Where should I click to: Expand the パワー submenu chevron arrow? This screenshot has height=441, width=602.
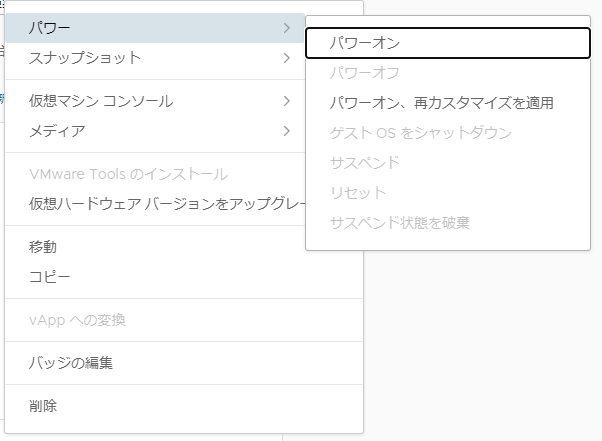click(x=286, y=28)
